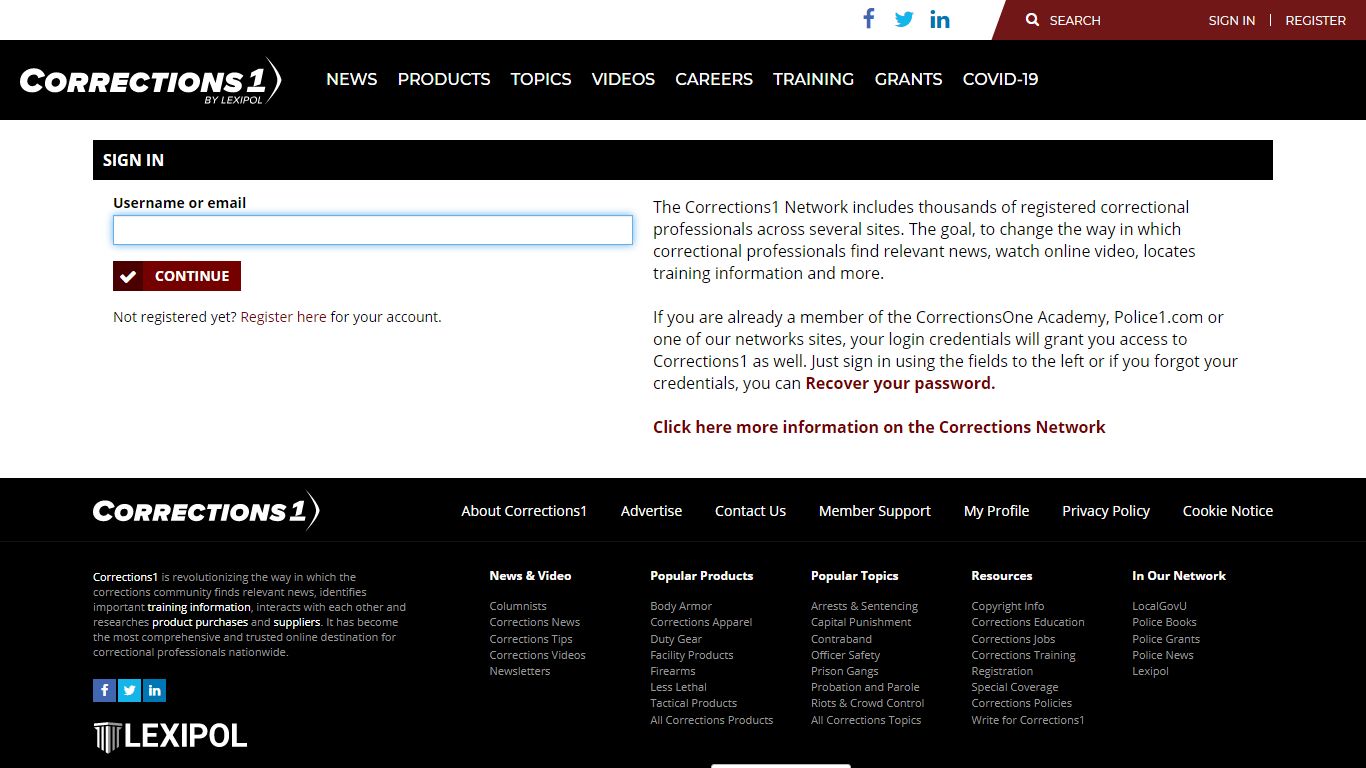Screen dimensions: 1366x768
Task: Open Police News link
Action: pyautogui.click(x=1163, y=655)
